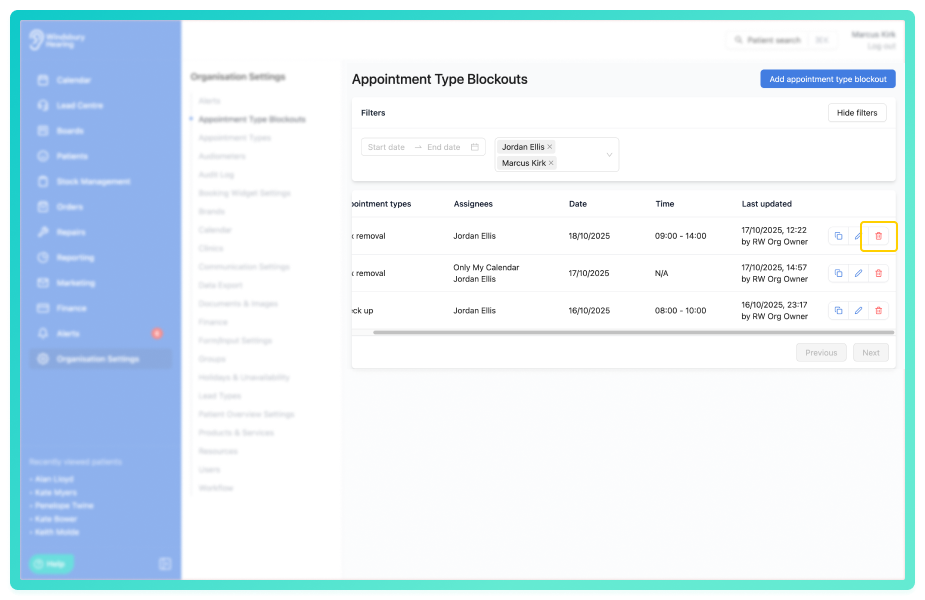This screenshot has height=600, width=925.
Task: Click the Help button
Action: click(x=51, y=564)
